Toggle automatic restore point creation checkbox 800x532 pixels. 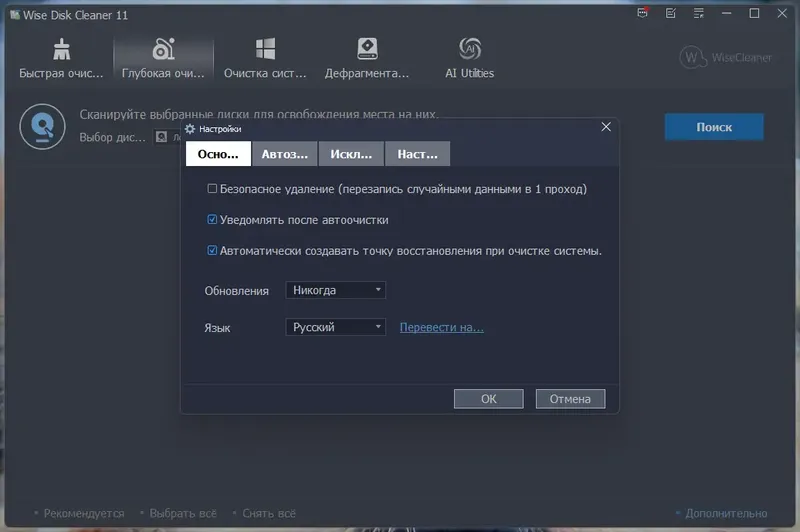(212, 250)
